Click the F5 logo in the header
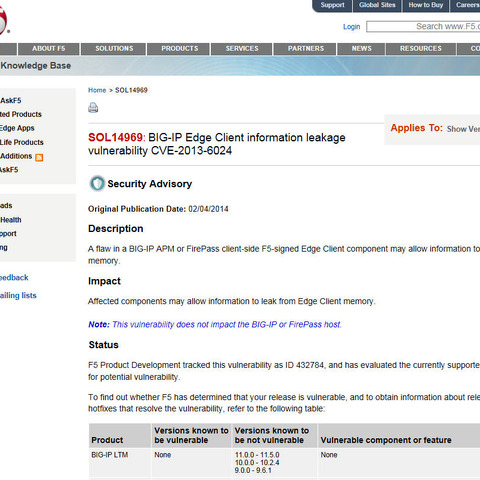480x480 pixels. 3,20
